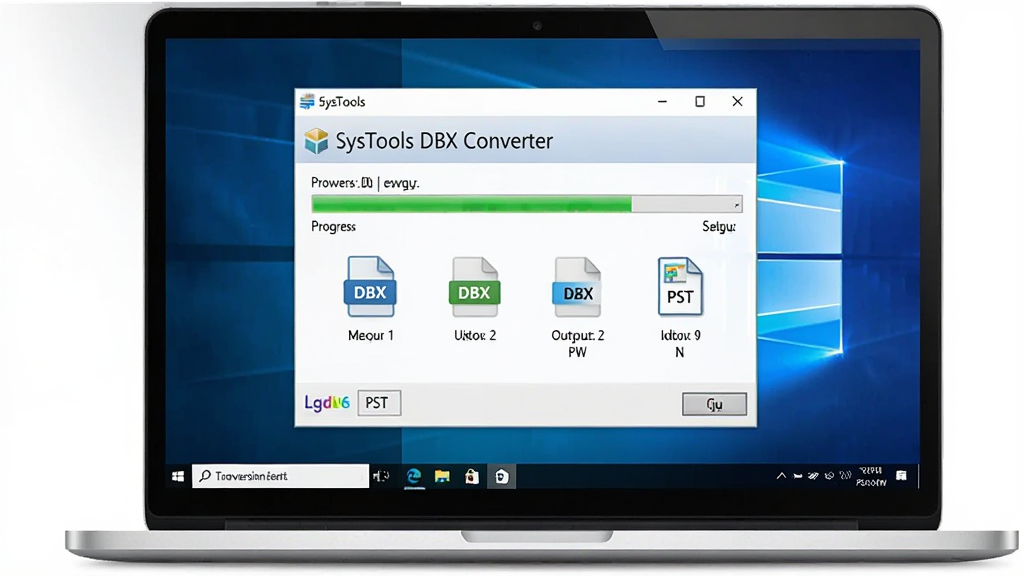Click the taskbar clock

coord(871,476)
